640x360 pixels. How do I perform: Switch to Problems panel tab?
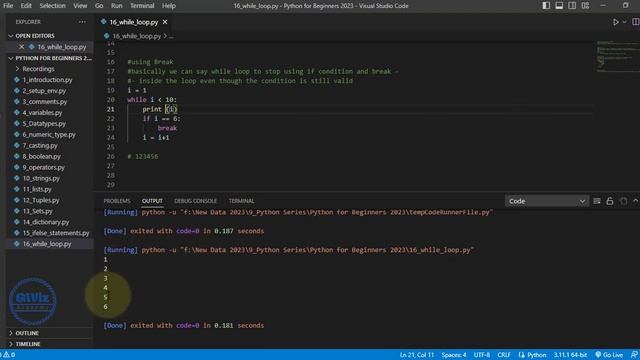click(x=117, y=201)
